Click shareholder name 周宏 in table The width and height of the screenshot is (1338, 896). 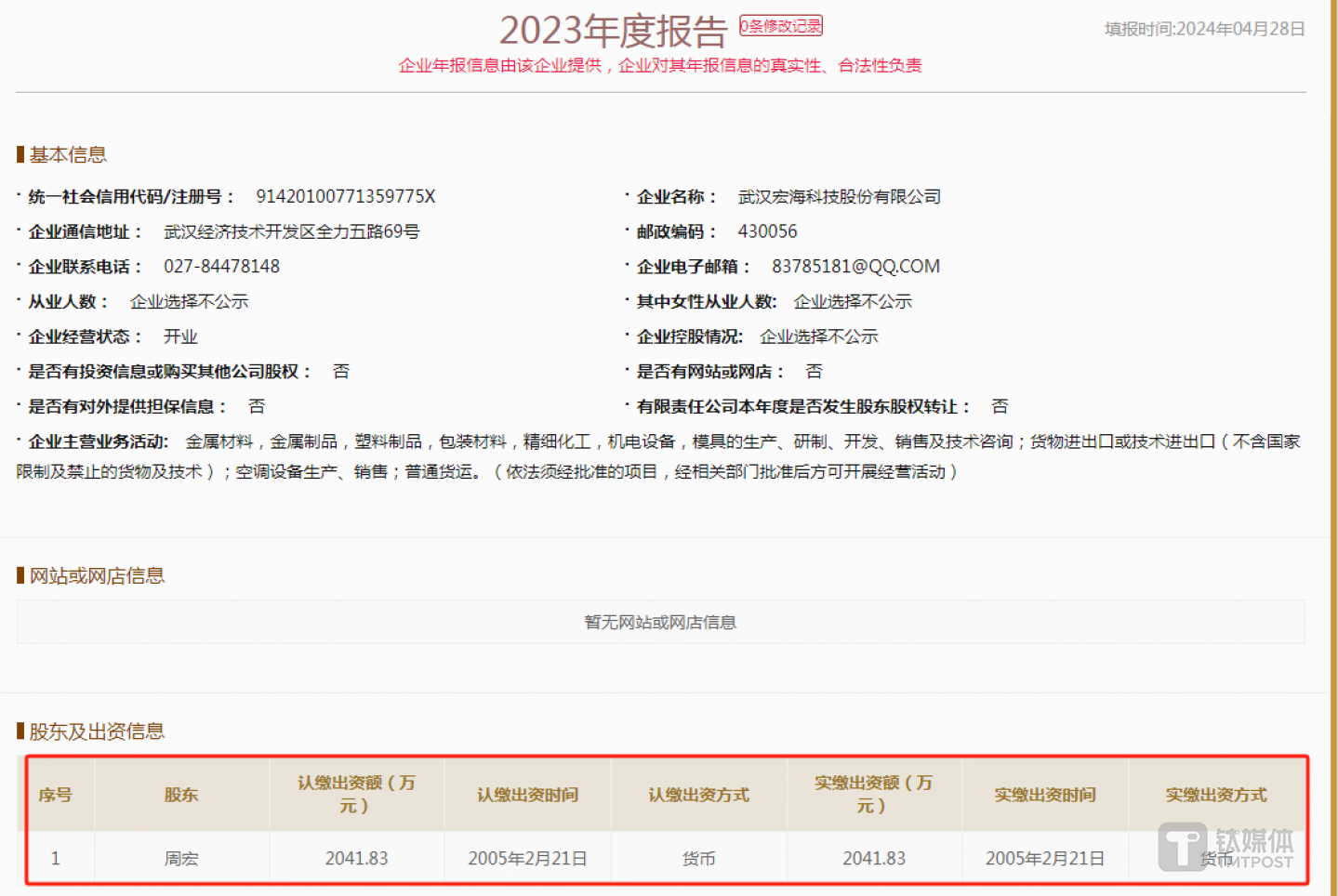[x=181, y=859]
